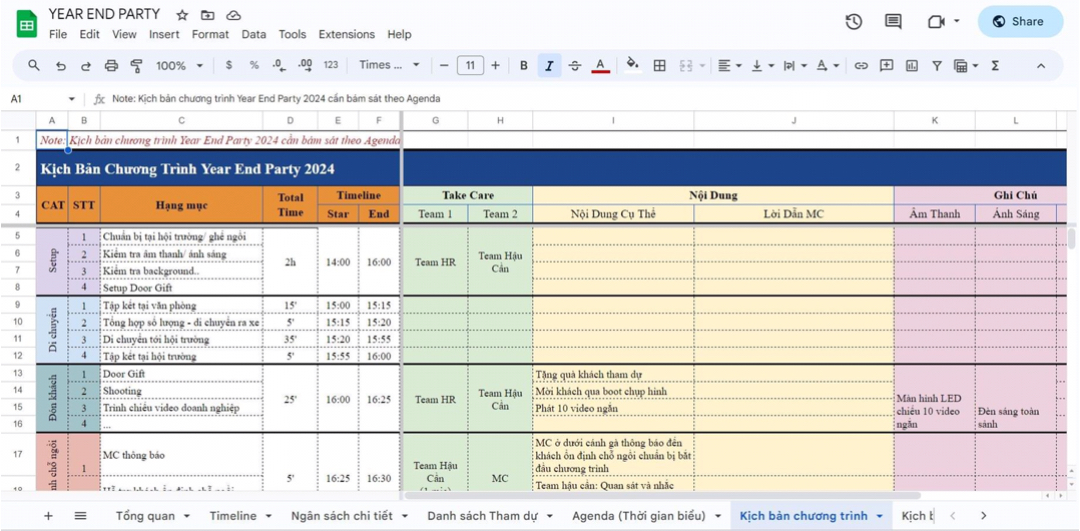
Task: Click the font size input field
Action: point(470,66)
